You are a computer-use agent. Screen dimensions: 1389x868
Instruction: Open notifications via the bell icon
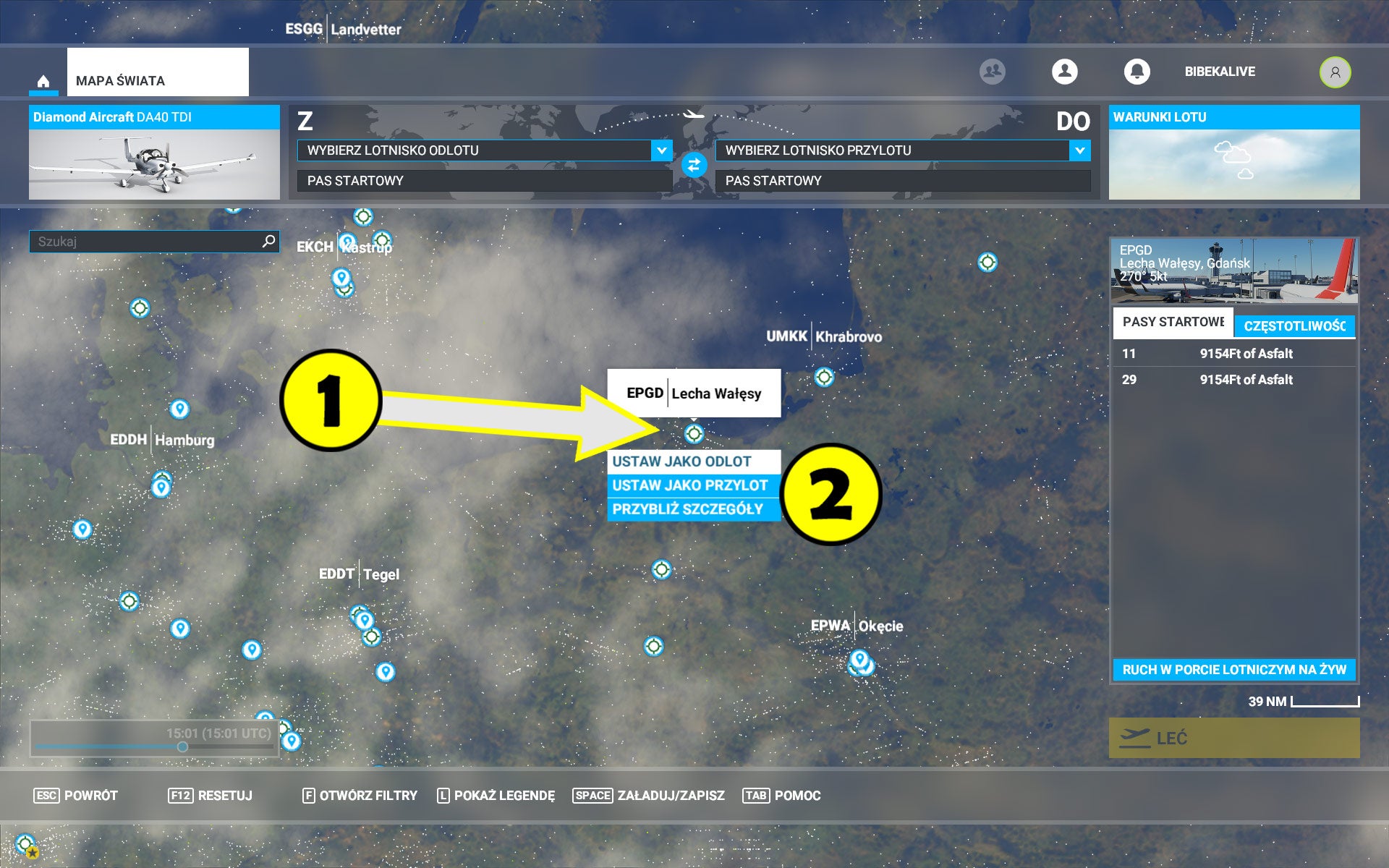point(1137,72)
